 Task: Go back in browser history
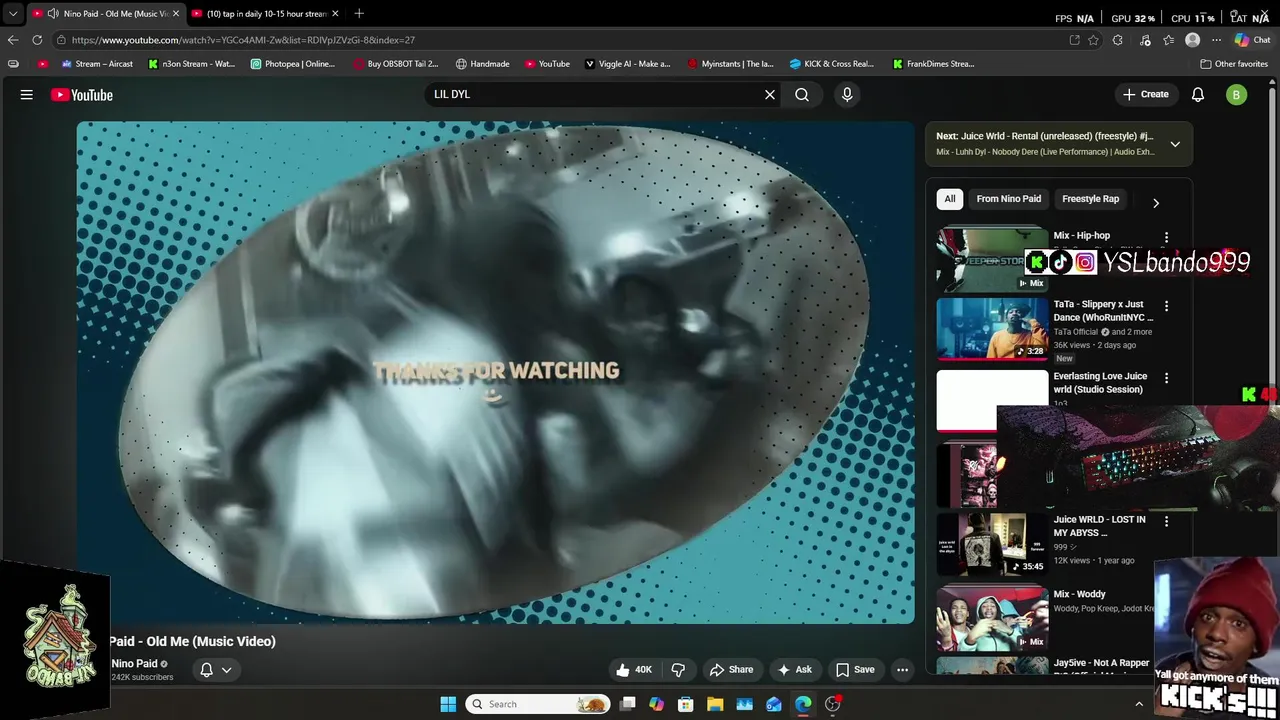pos(13,40)
